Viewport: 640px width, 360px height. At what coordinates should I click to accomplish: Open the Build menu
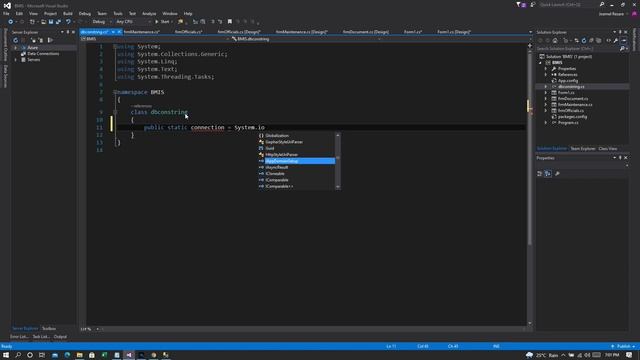pos(68,13)
